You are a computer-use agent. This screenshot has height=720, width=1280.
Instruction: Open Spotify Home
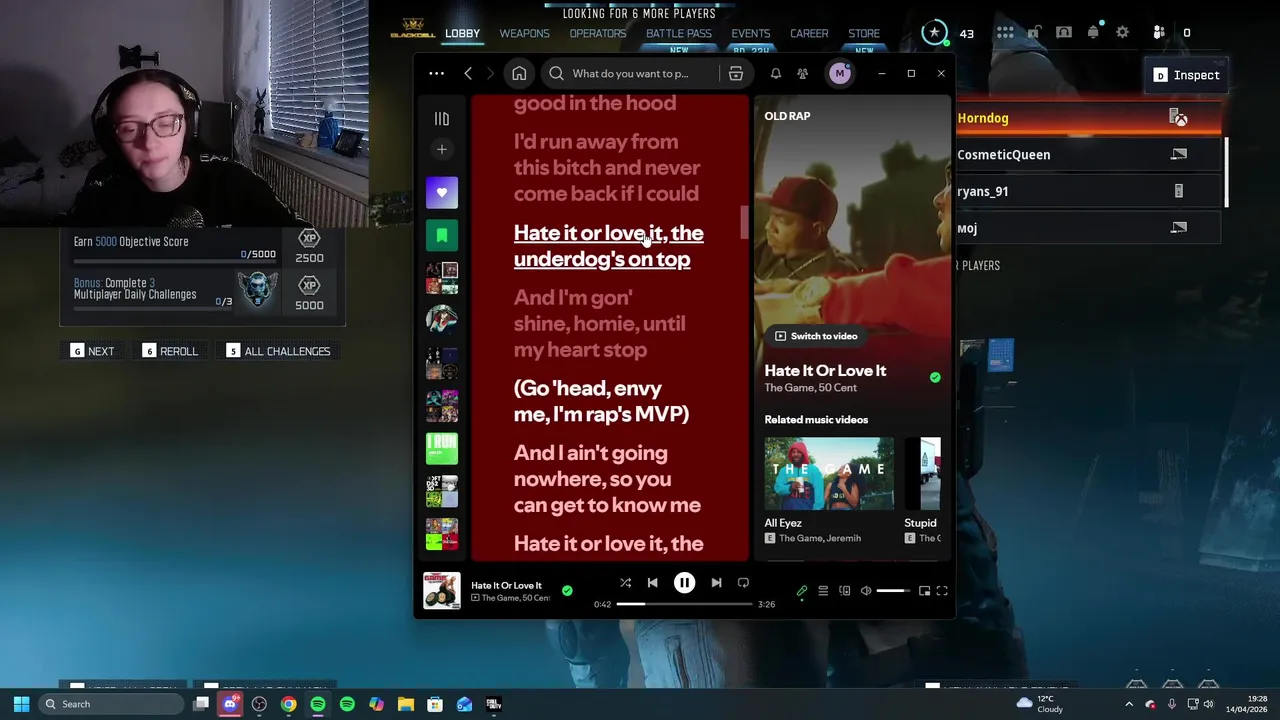click(519, 73)
